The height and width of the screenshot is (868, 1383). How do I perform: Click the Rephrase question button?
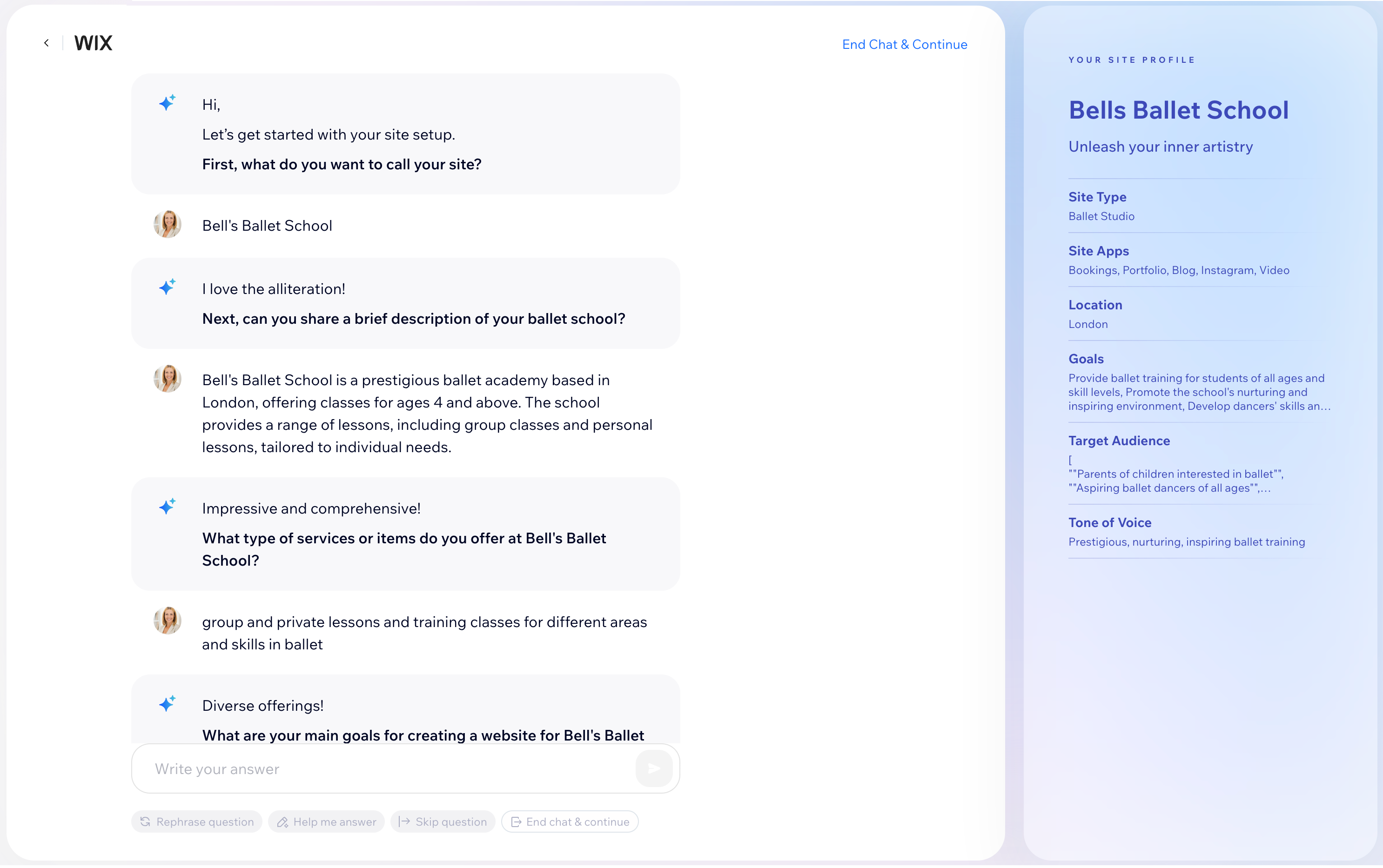197,822
